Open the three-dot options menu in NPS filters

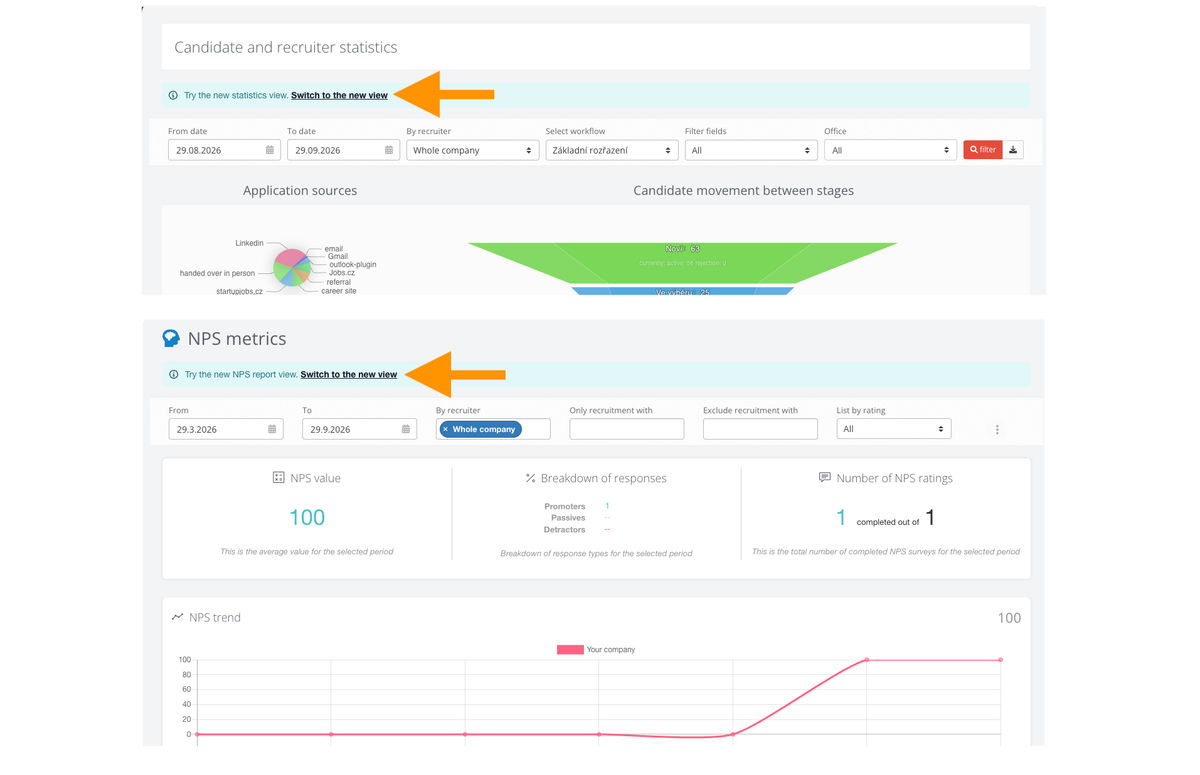point(997,429)
